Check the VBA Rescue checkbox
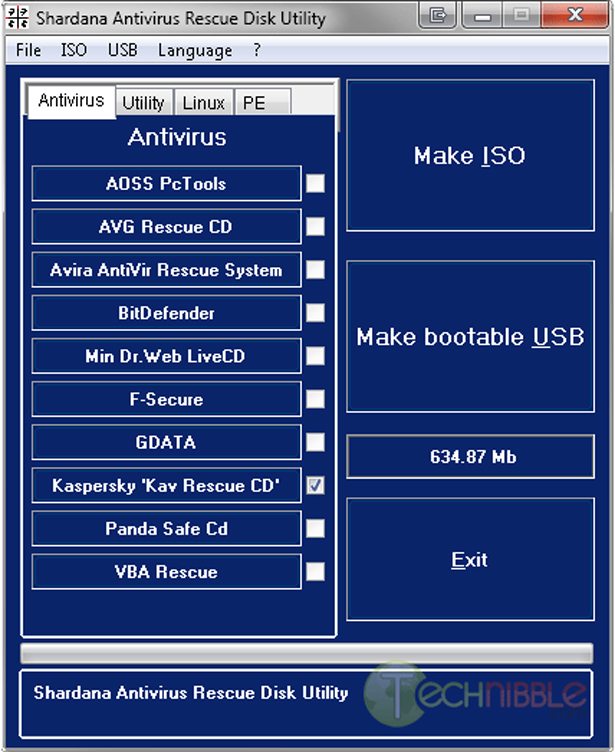 (x=315, y=572)
